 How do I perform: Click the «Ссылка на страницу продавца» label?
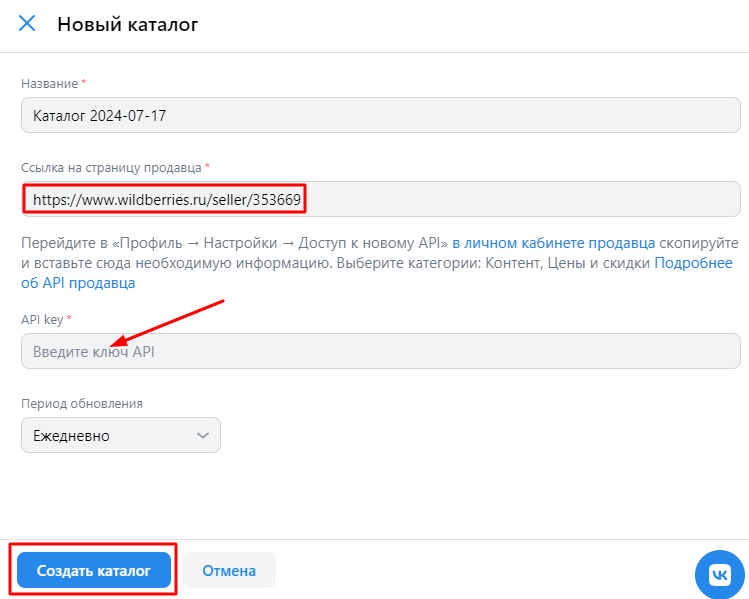coord(111,166)
